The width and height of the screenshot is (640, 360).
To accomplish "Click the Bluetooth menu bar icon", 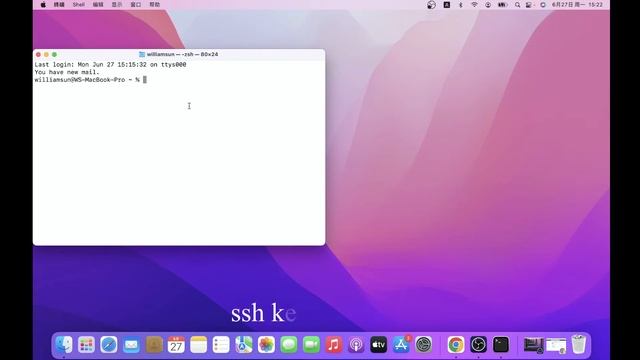I will click(x=461, y=4).
